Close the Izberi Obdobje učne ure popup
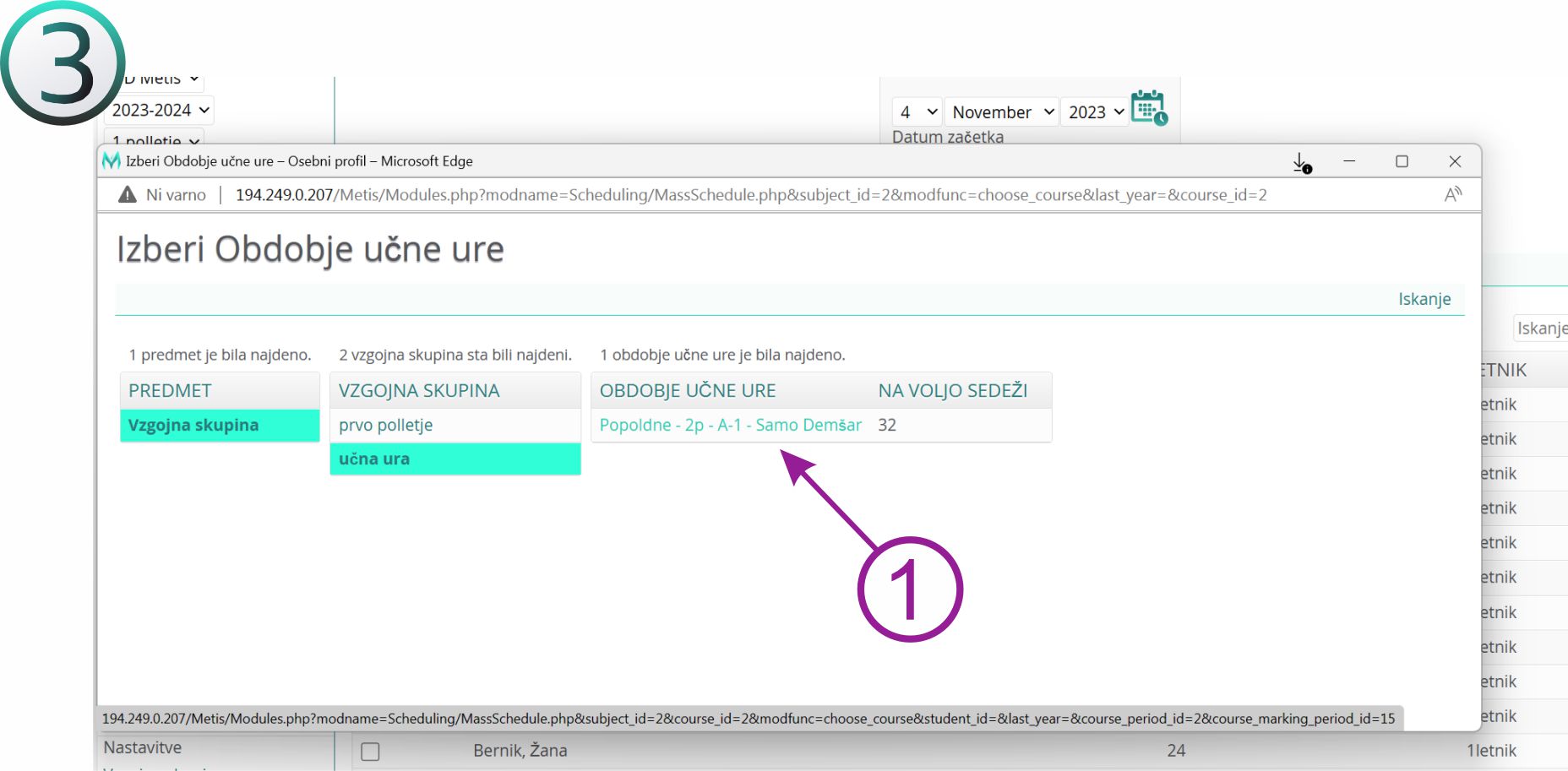The width and height of the screenshot is (1568, 771). coord(1454,161)
